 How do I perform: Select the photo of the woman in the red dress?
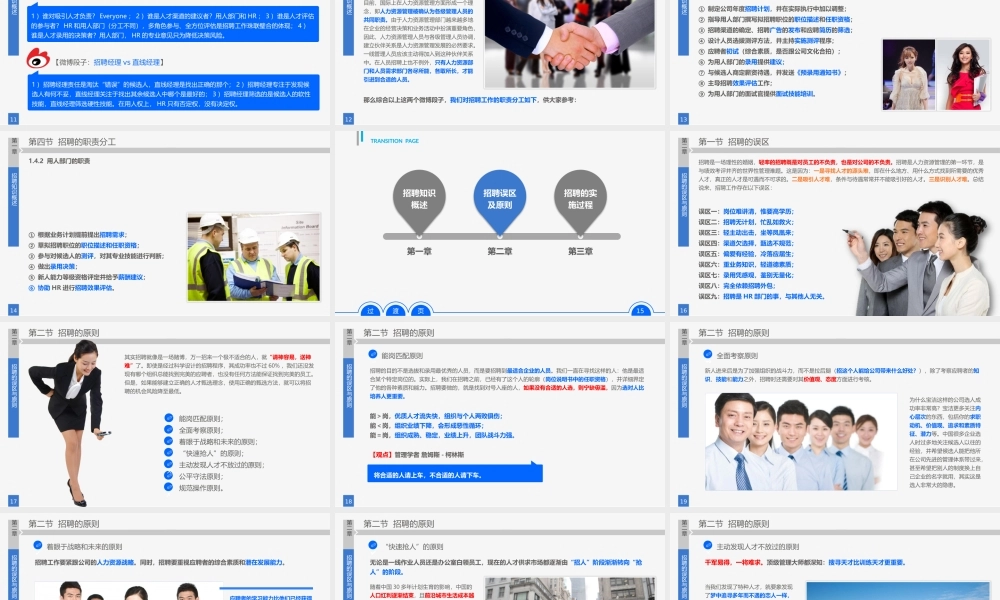click(x=964, y=75)
